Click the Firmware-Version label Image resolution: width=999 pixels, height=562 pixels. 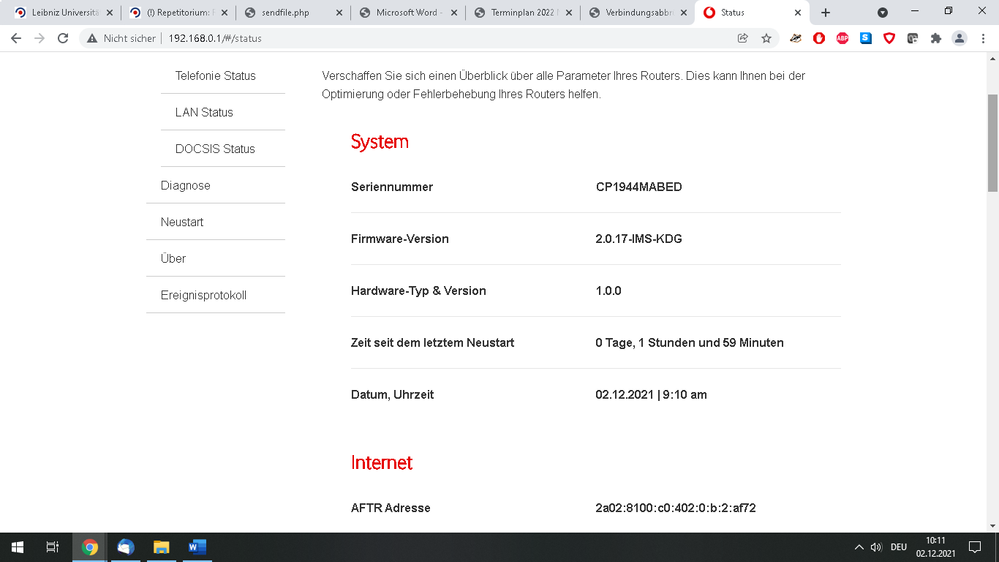pyautogui.click(x=399, y=239)
